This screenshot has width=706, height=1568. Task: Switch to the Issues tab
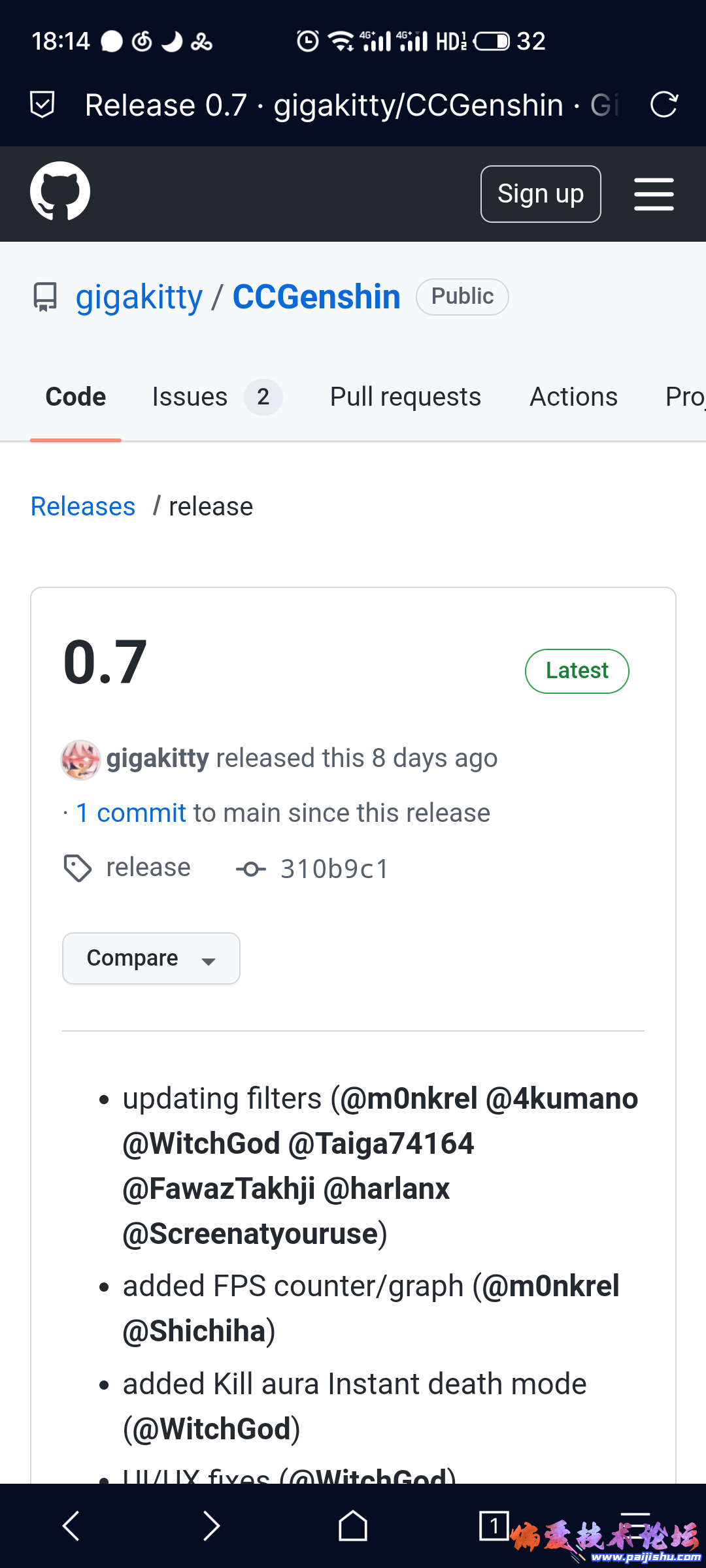[189, 397]
